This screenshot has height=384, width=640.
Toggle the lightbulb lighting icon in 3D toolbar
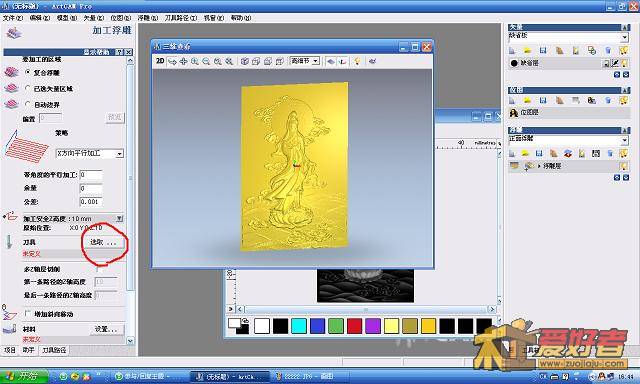pyautogui.click(x=357, y=61)
